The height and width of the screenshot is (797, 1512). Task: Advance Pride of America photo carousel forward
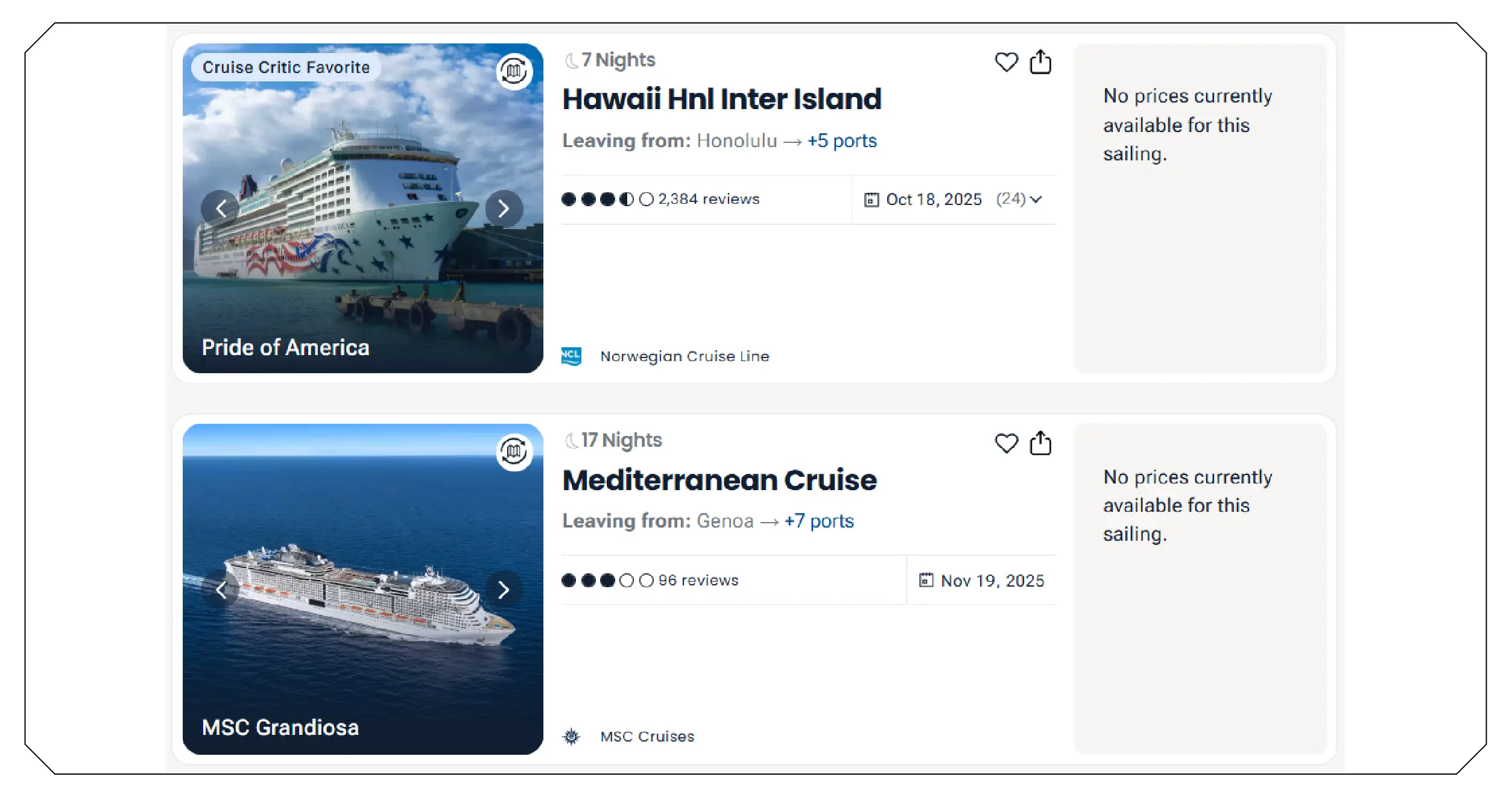(502, 208)
